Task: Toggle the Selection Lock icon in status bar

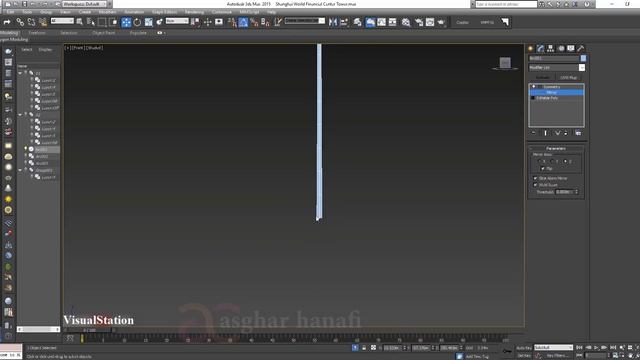Action: (364, 348)
